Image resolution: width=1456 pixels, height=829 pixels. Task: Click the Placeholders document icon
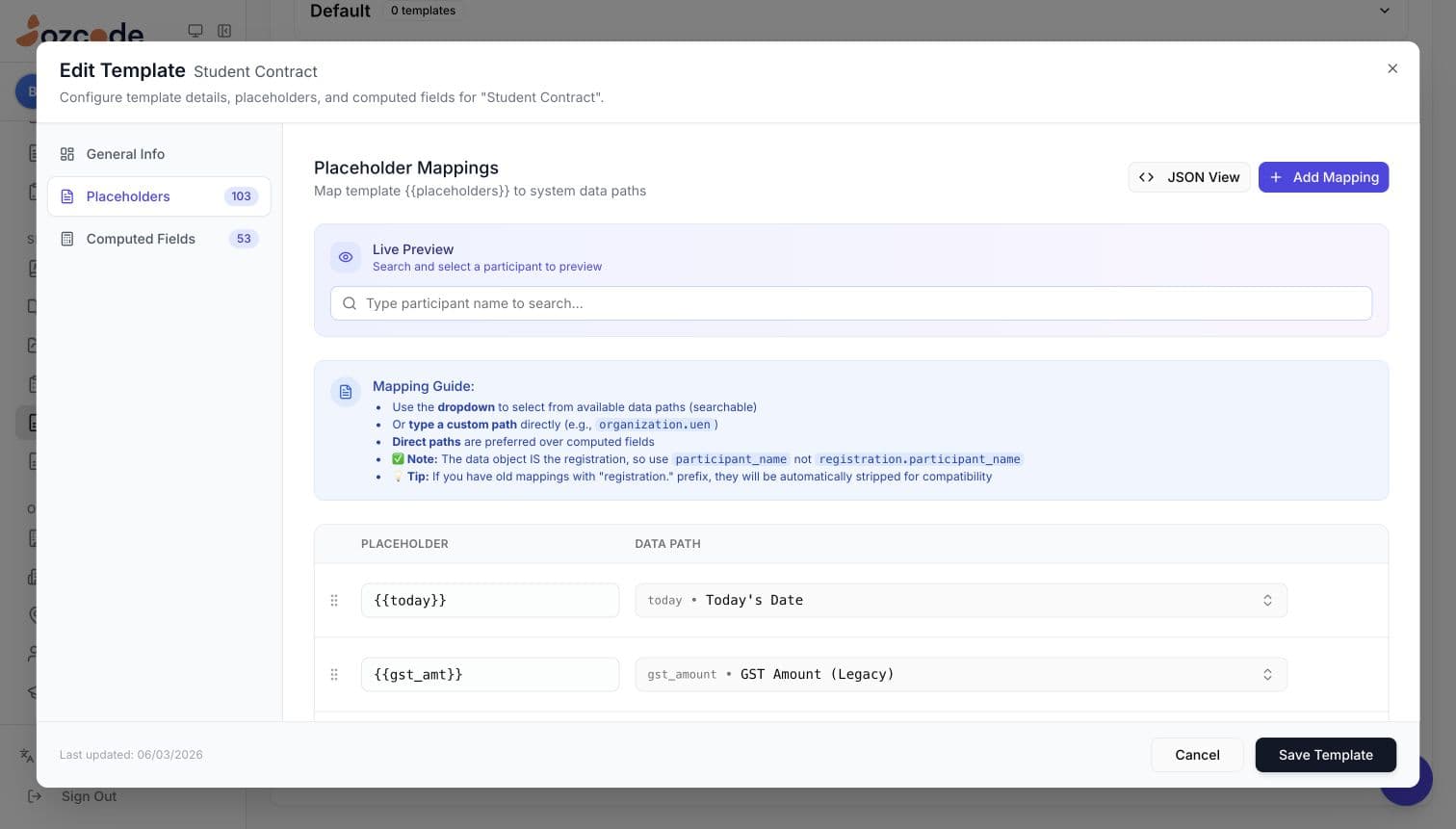point(67,196)
